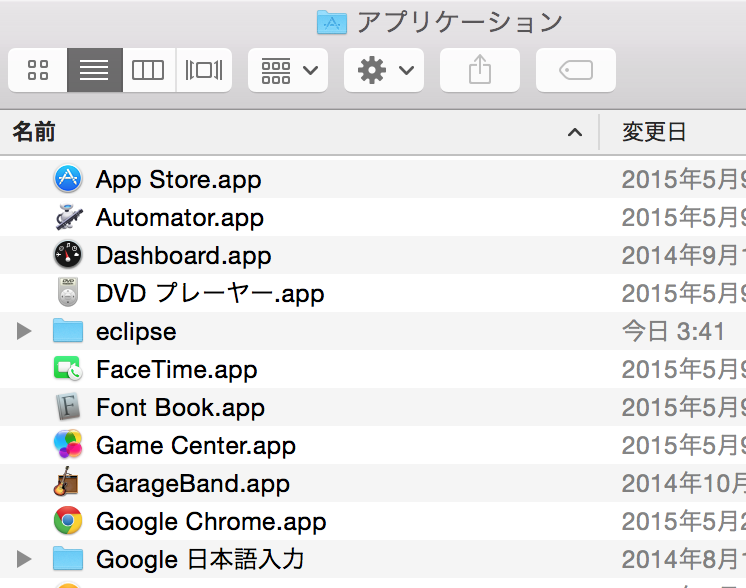Select list view mode

point(95,70)
